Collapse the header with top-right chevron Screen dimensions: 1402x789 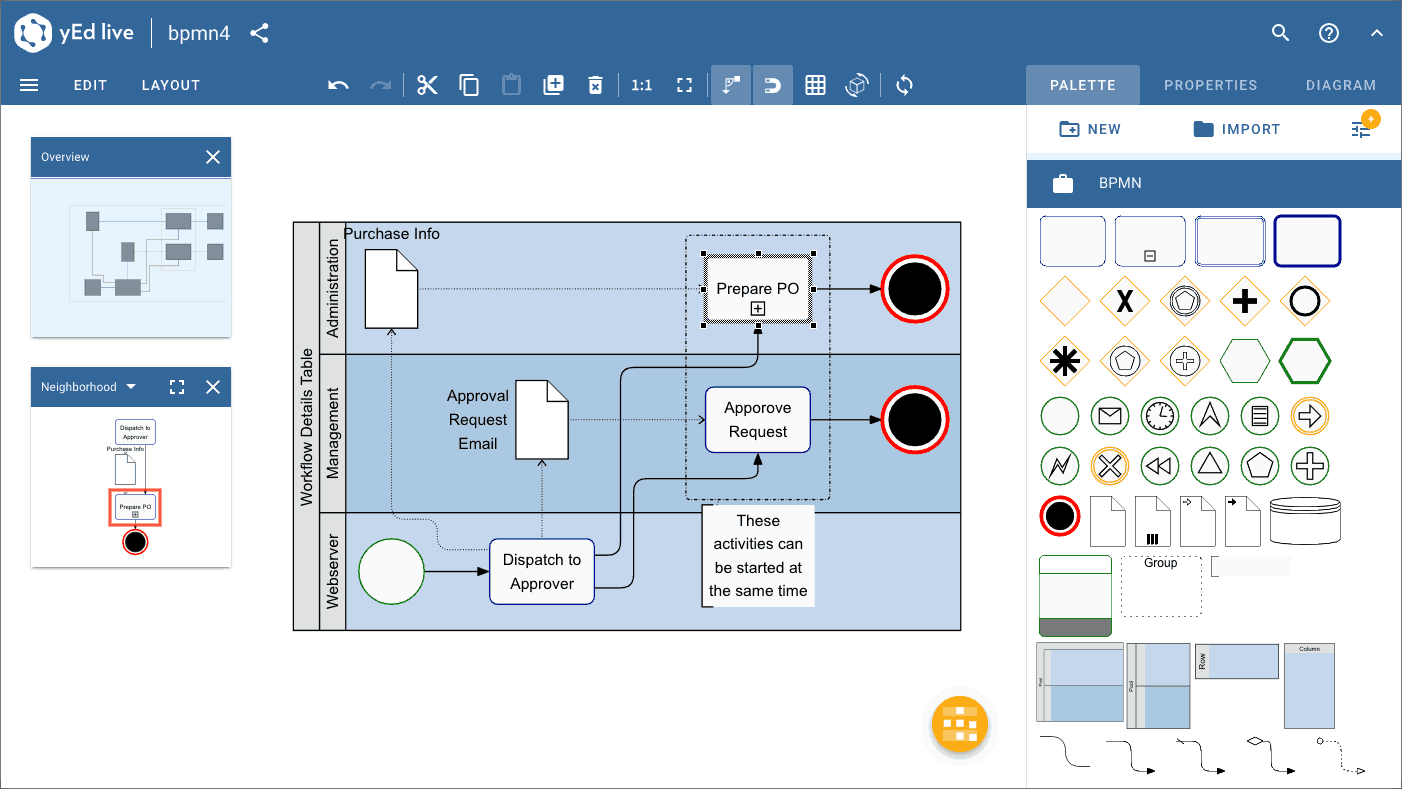tap(1376, 33)
